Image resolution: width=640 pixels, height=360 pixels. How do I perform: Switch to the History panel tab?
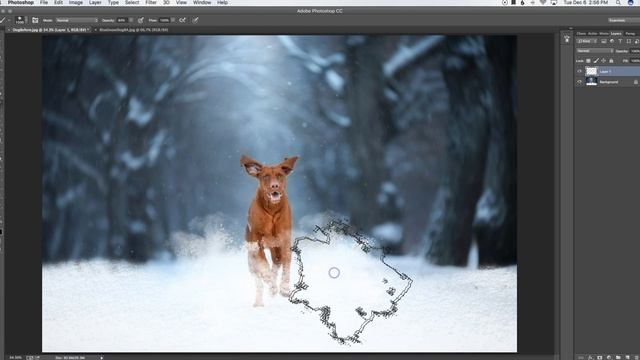[x=604, y=33]
